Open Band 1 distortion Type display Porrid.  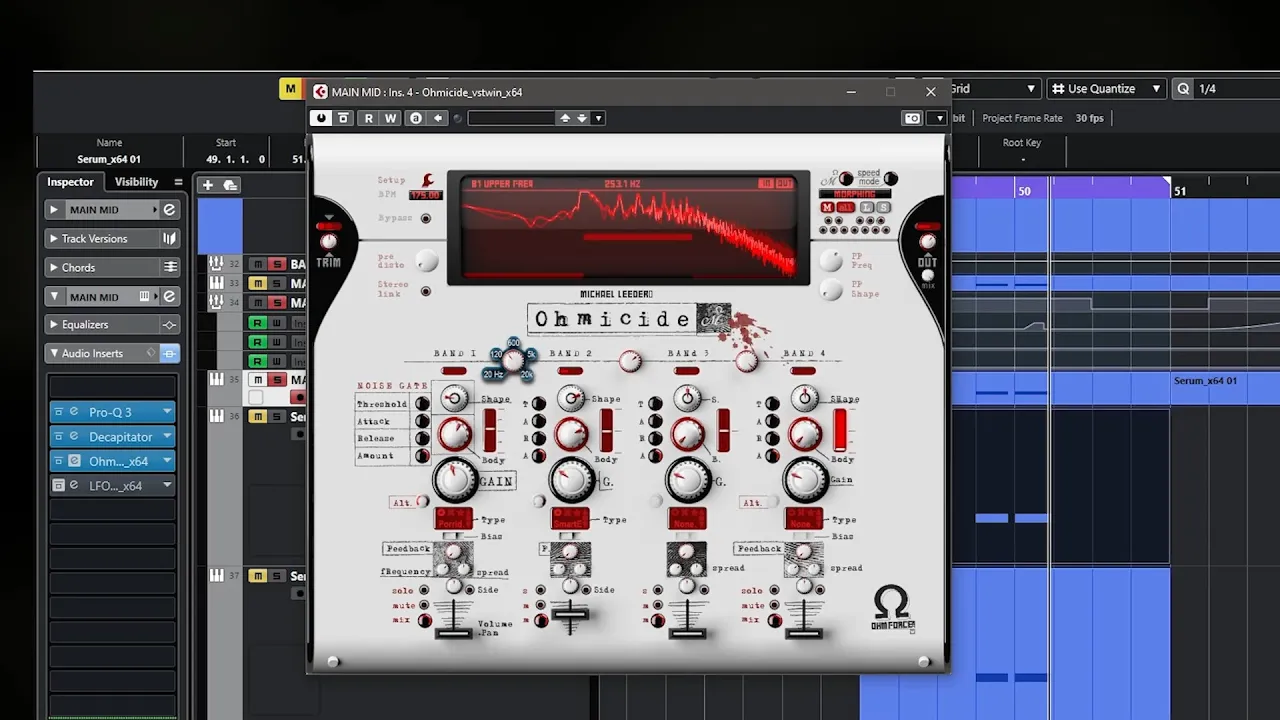453,519
